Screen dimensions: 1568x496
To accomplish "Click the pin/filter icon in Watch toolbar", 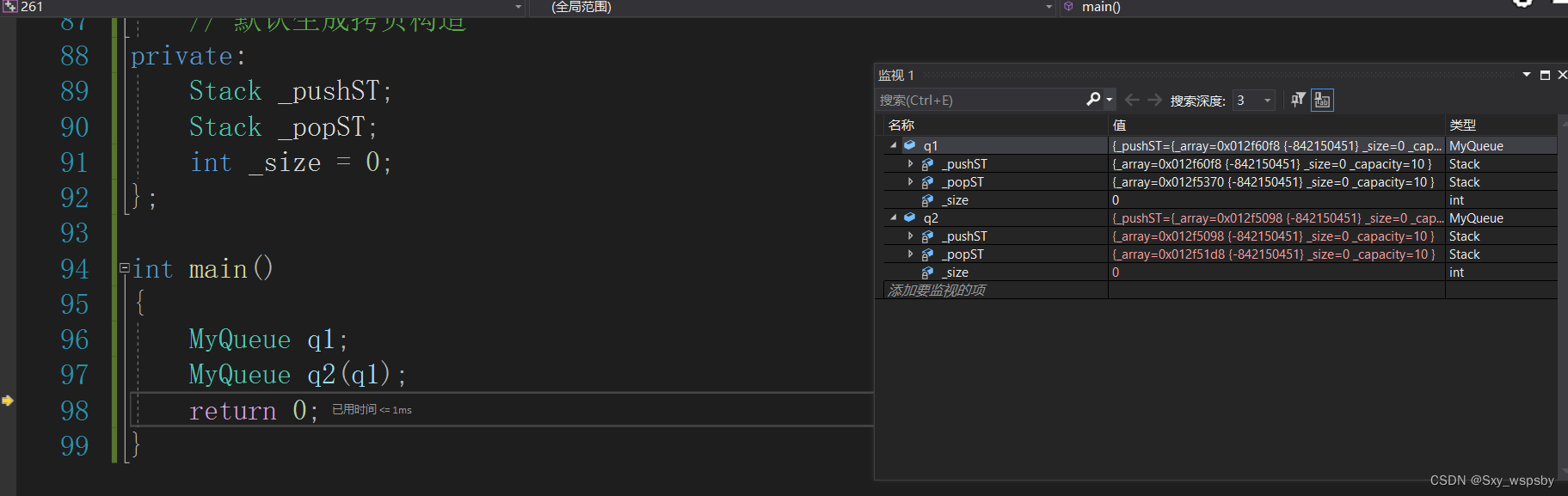I will point(1298,100).
